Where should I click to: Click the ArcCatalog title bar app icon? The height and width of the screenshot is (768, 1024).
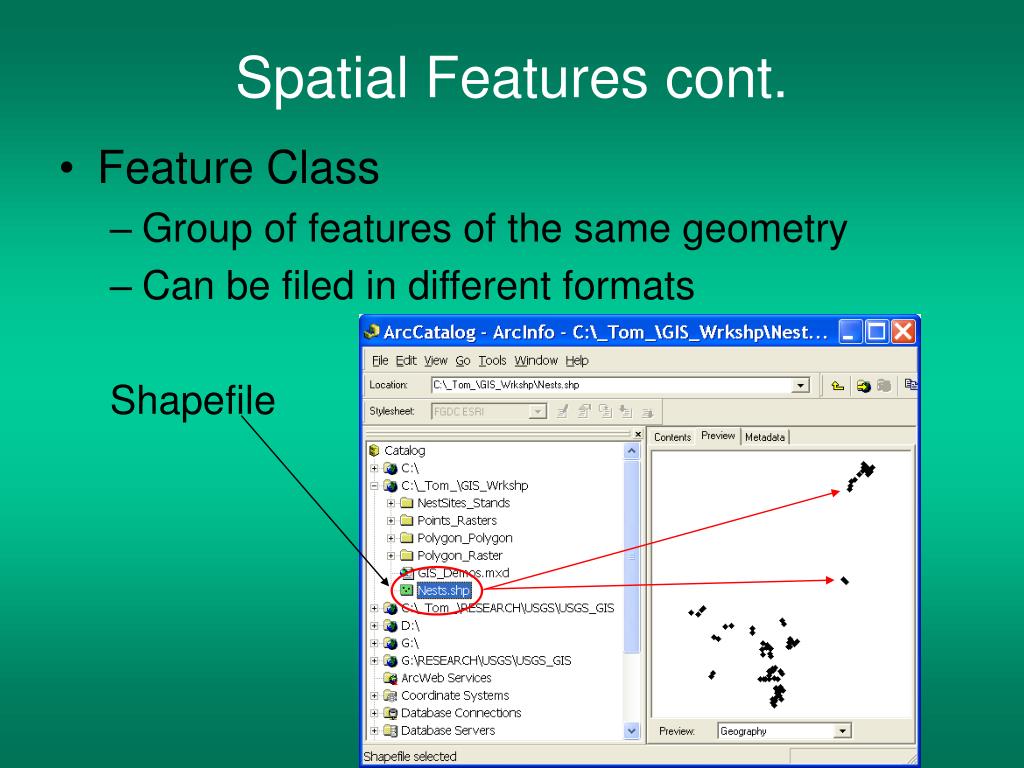(x=372, y=332)
